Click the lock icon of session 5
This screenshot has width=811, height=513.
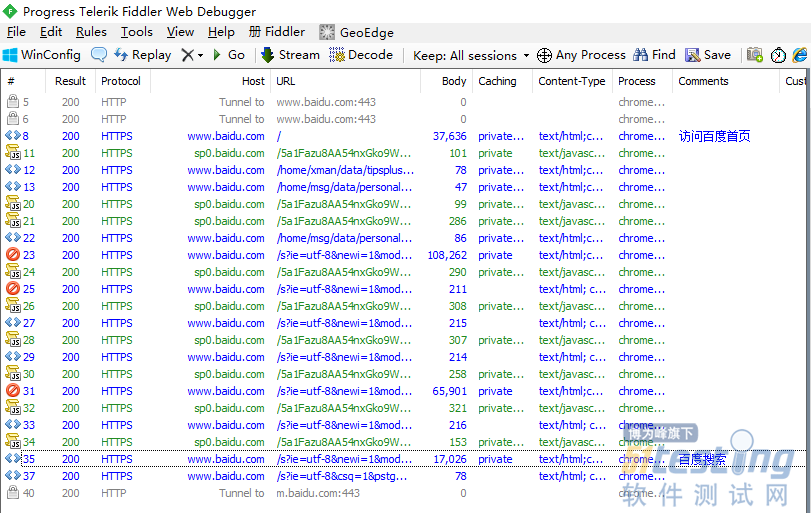point(13,101)
